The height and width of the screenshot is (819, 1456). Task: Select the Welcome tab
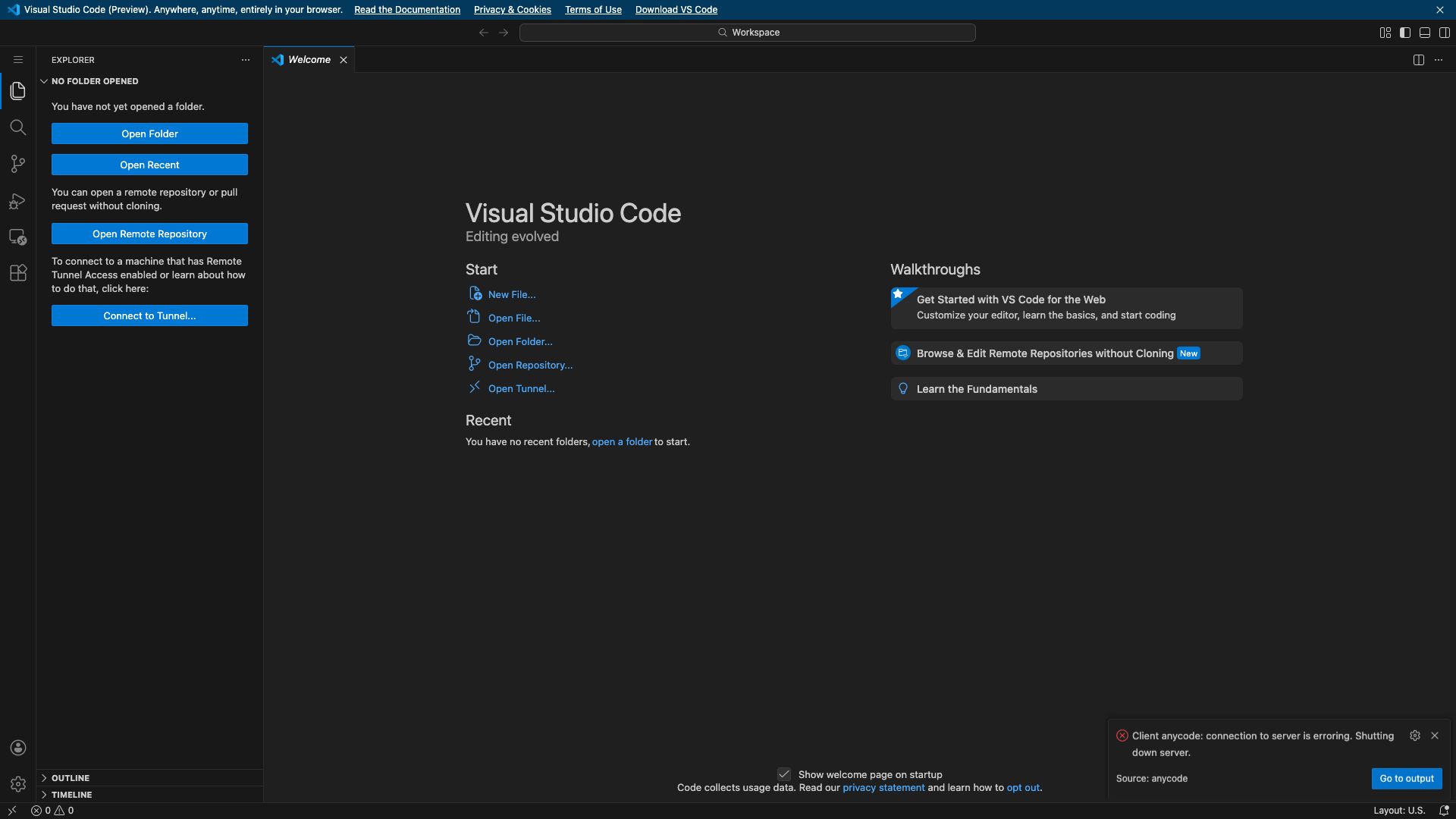click(309, 59)
